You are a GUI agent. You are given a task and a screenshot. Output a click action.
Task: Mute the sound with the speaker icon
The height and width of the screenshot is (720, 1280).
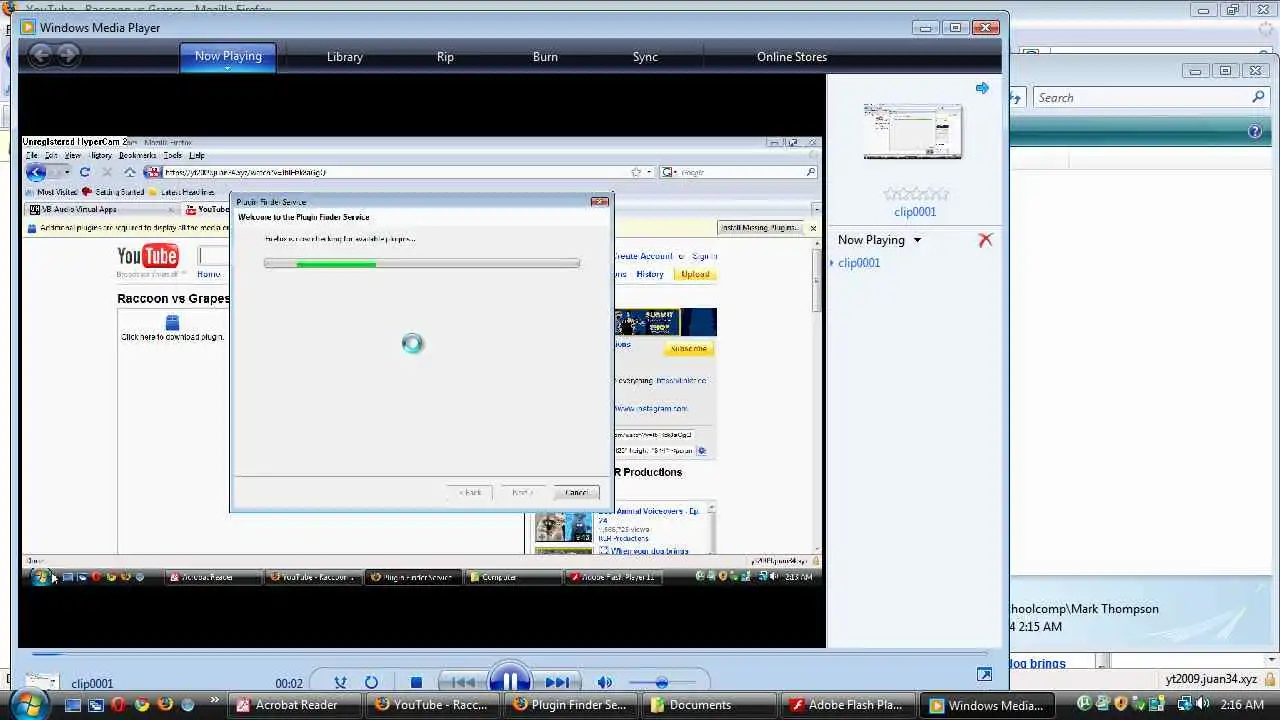(604, 683)
